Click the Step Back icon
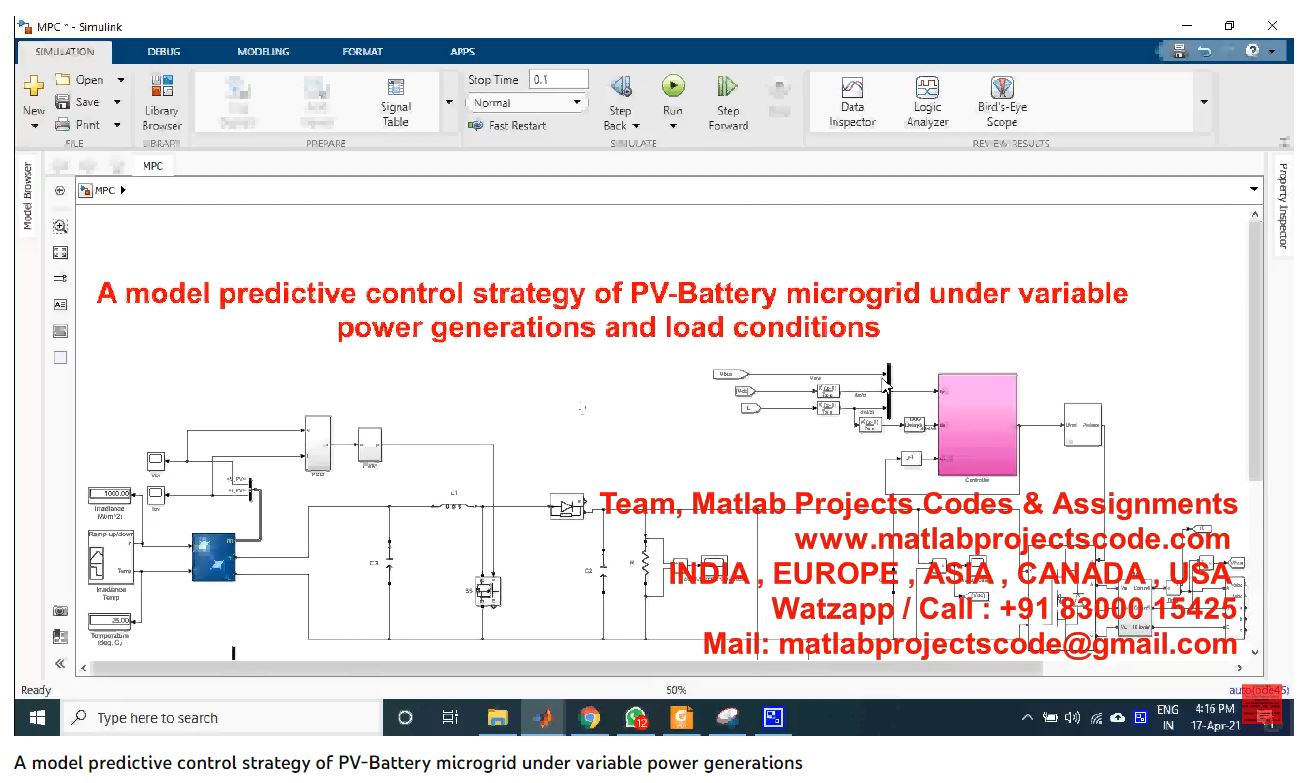Screen dimensions: 1303x783 (x=620, y=88)
